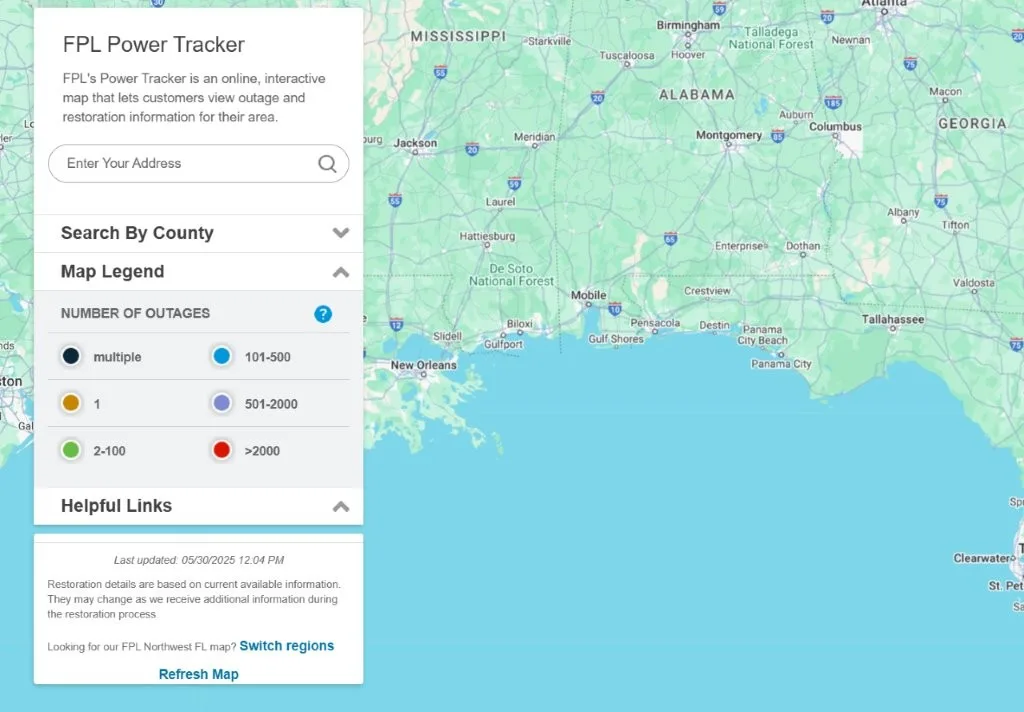1024x712 pixels.
Task: Click the Refresh Map link
Action: click(x=199, y=674)
